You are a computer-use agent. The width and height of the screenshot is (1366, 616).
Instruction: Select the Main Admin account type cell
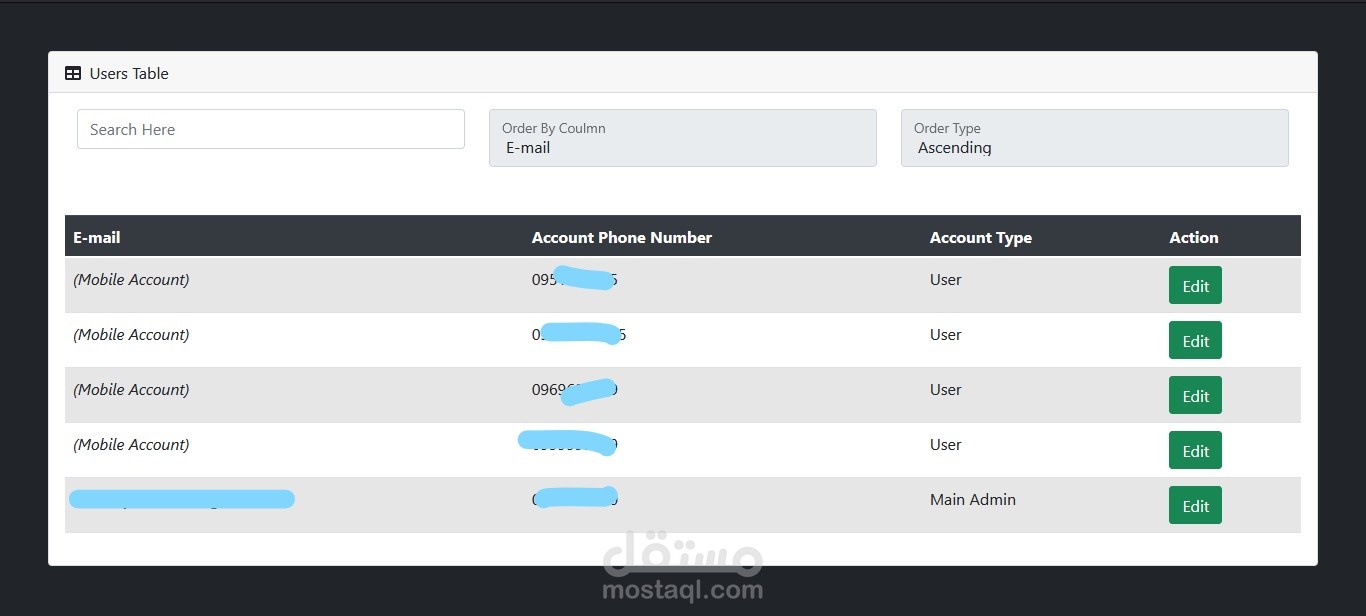(972, 500)
